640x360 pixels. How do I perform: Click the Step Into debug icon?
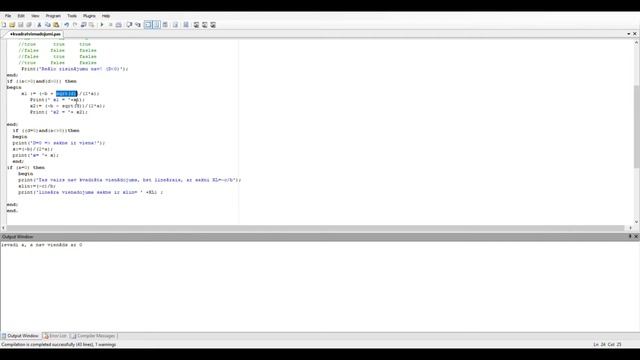(x=138, y=25)
